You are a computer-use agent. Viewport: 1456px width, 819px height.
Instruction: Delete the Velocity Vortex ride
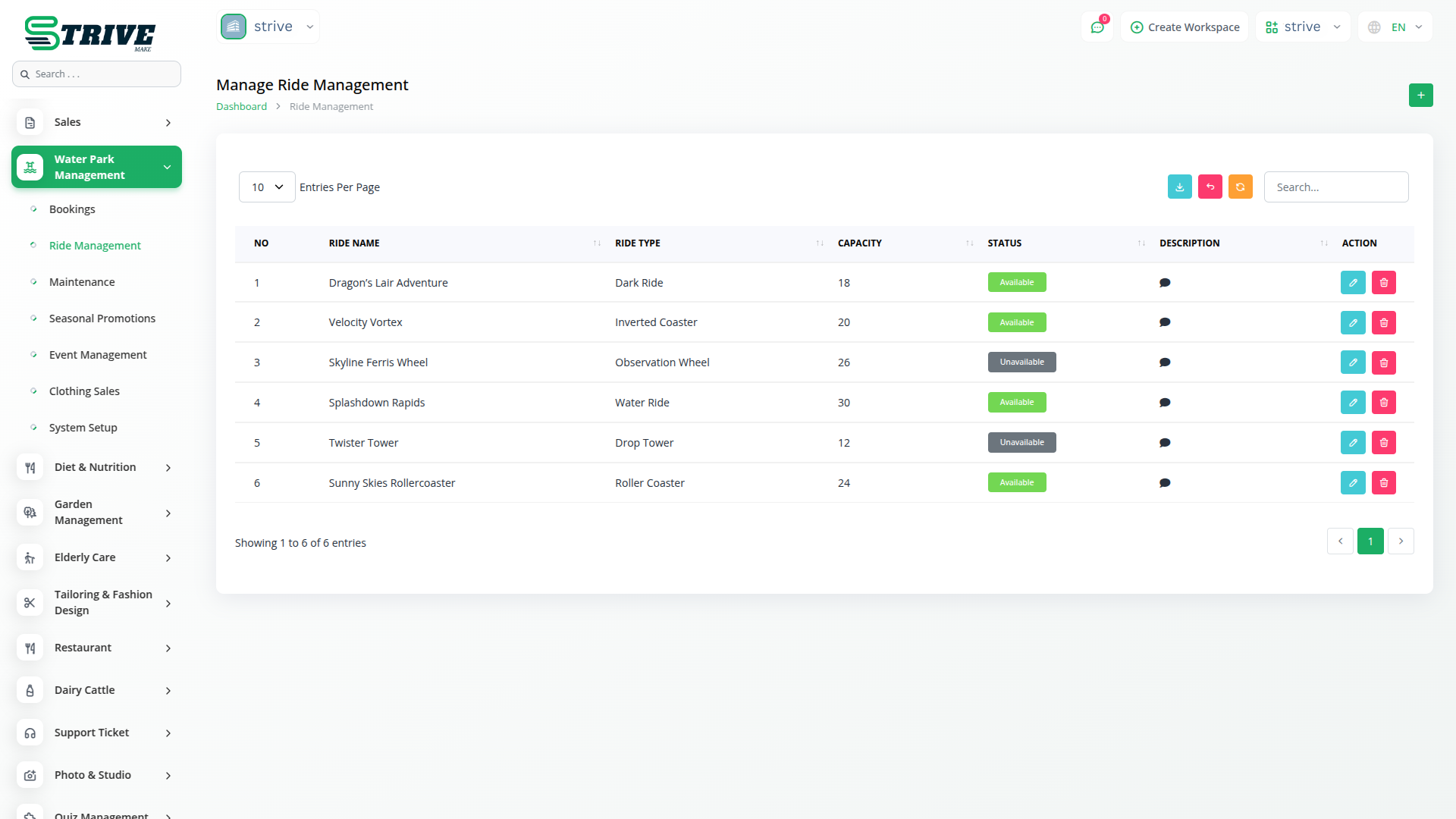point(1383,323)
